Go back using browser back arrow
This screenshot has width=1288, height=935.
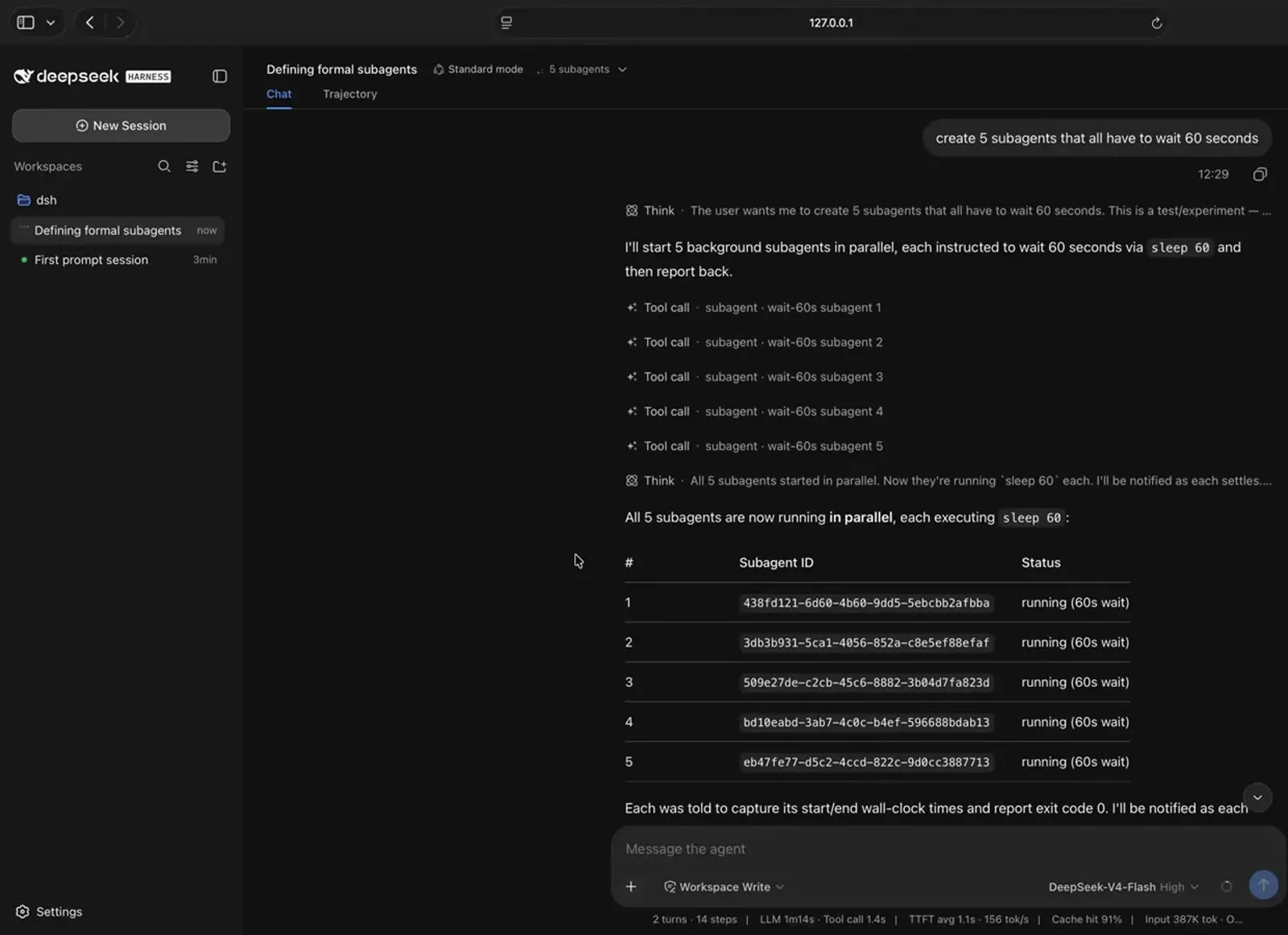pyautogui.click(x=90, y=23)
